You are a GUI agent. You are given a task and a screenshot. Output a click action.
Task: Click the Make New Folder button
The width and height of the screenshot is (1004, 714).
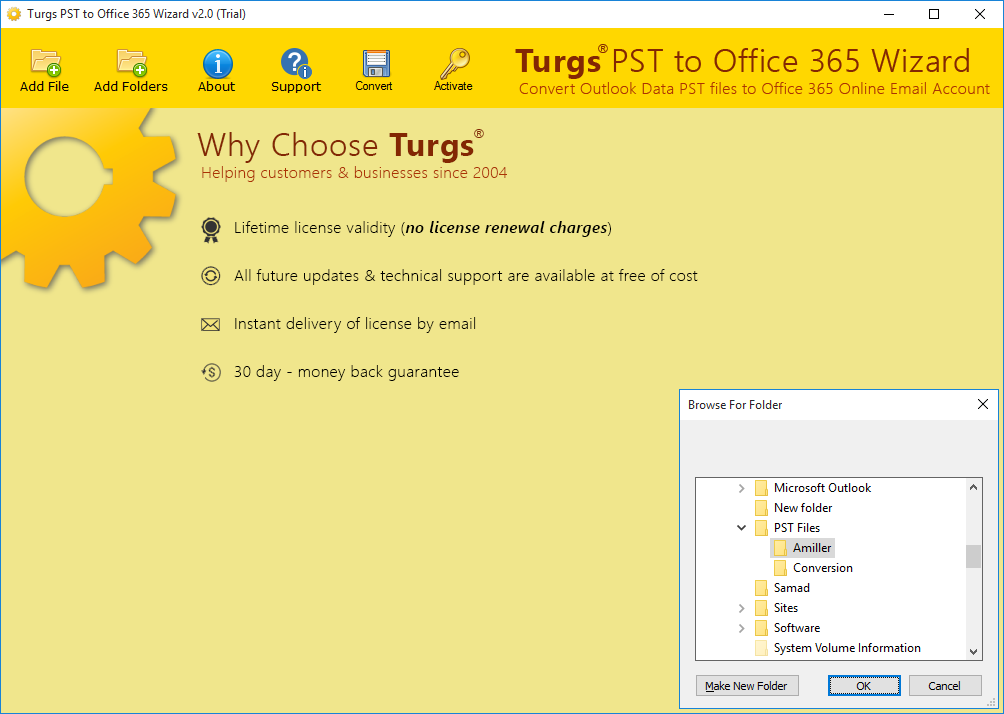click(x=747, y=686)
